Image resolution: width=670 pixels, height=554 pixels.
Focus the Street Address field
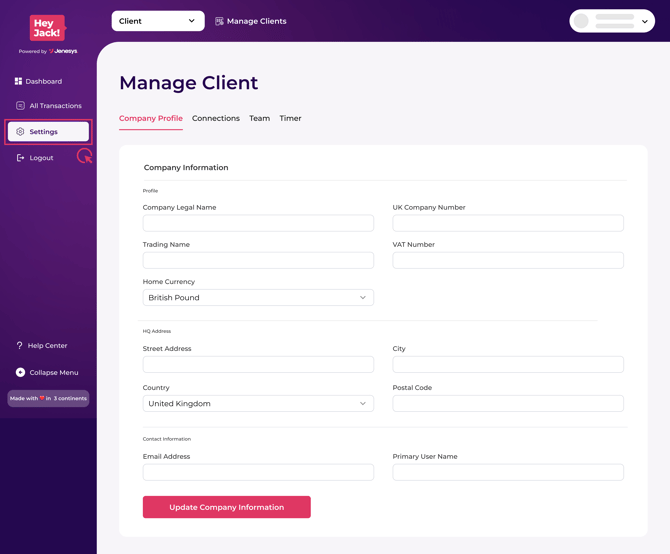pos(258,364)
